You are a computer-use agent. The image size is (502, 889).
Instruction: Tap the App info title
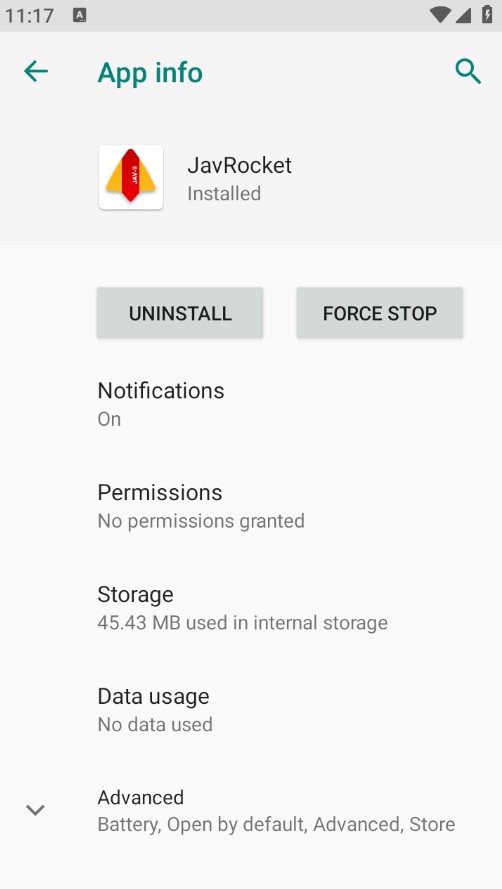(150, 73)
